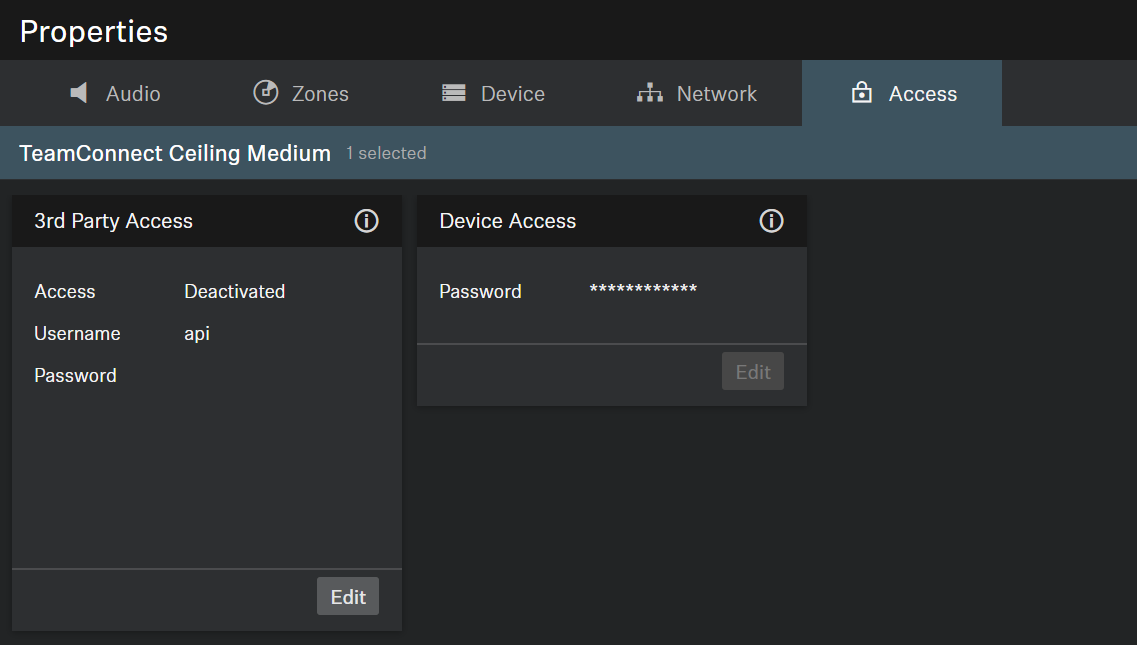Click the 3rd Party Access panel title
This screenshot has width=1137, height=645.
coord(113,221)
